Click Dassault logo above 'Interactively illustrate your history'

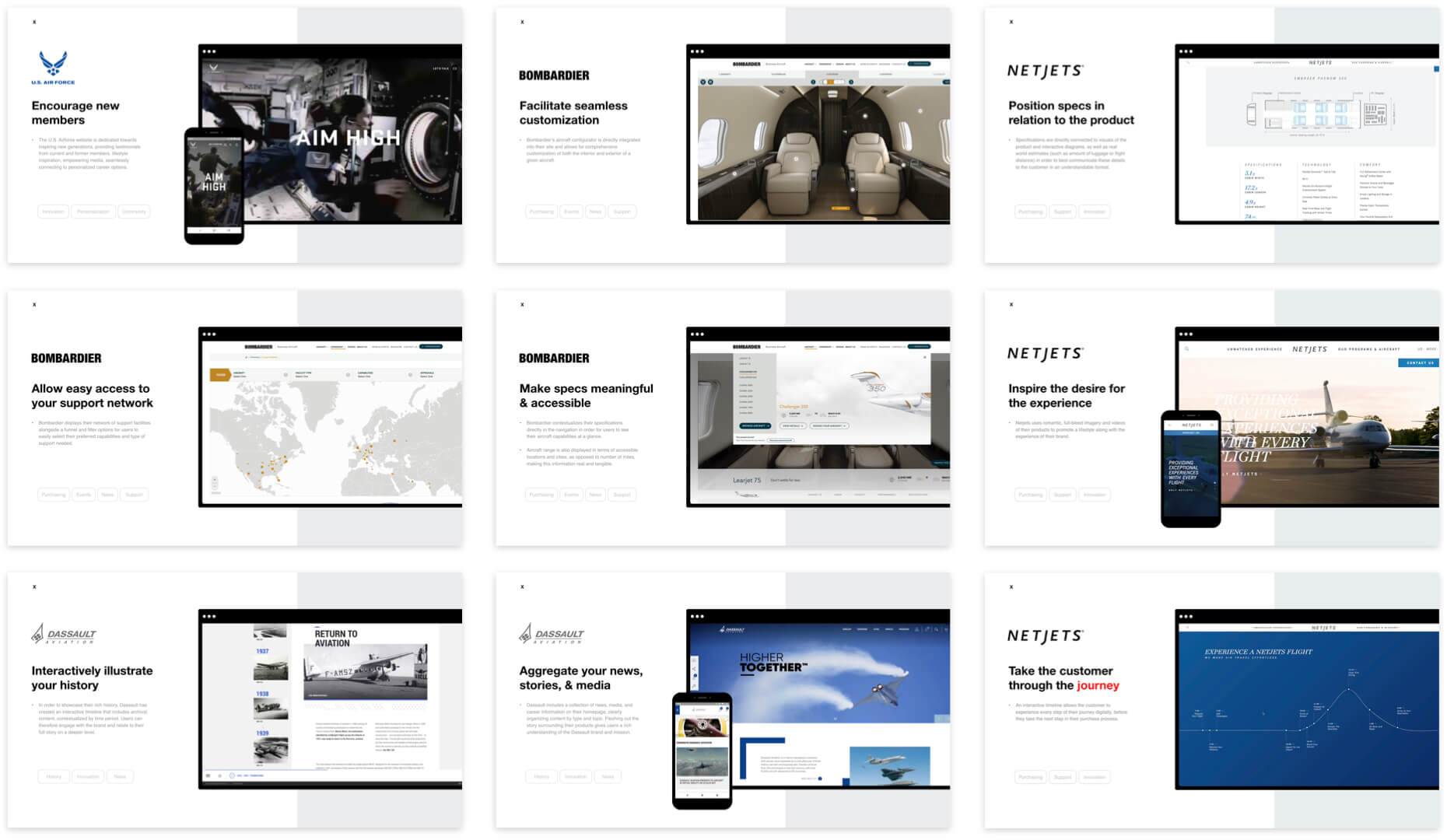[64, 634]
